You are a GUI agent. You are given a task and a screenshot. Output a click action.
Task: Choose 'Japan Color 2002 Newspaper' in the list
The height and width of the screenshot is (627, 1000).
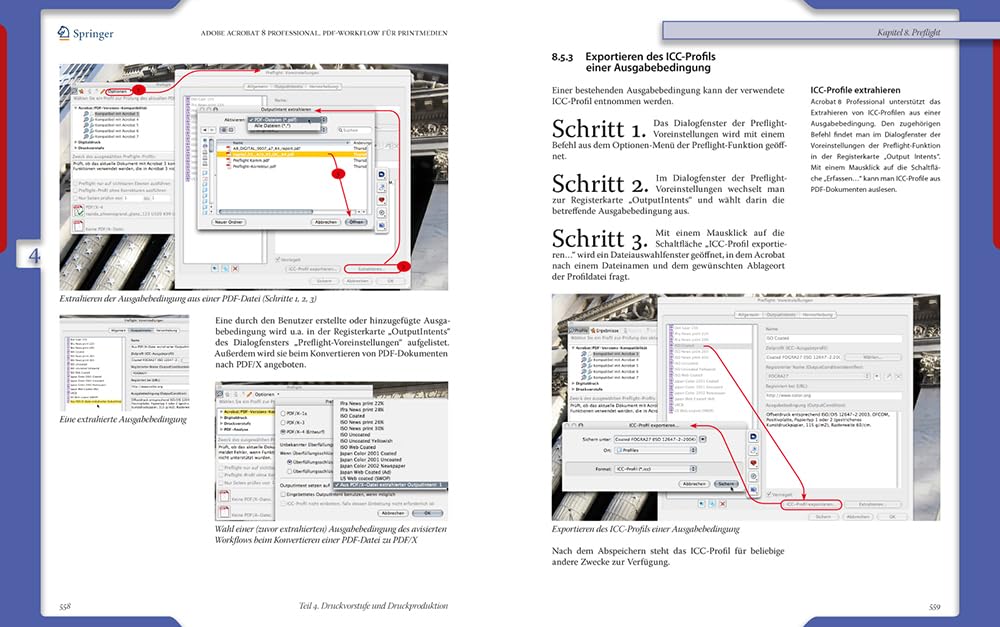click(372, 466)
